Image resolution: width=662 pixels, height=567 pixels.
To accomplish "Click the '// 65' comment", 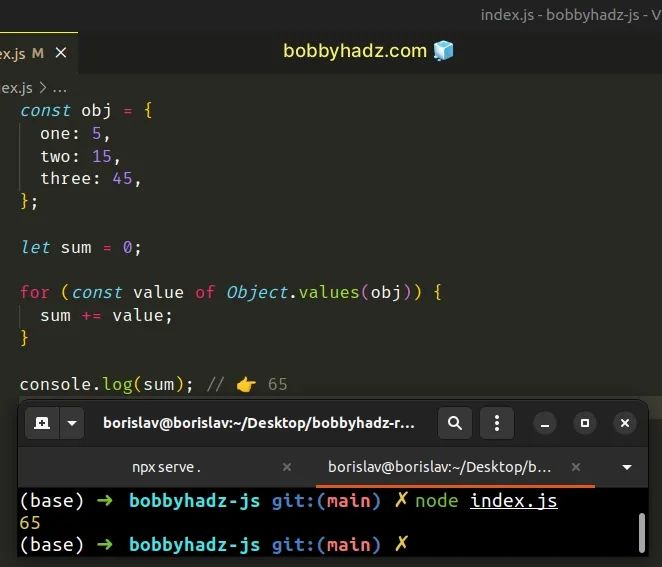I will 247,385.
